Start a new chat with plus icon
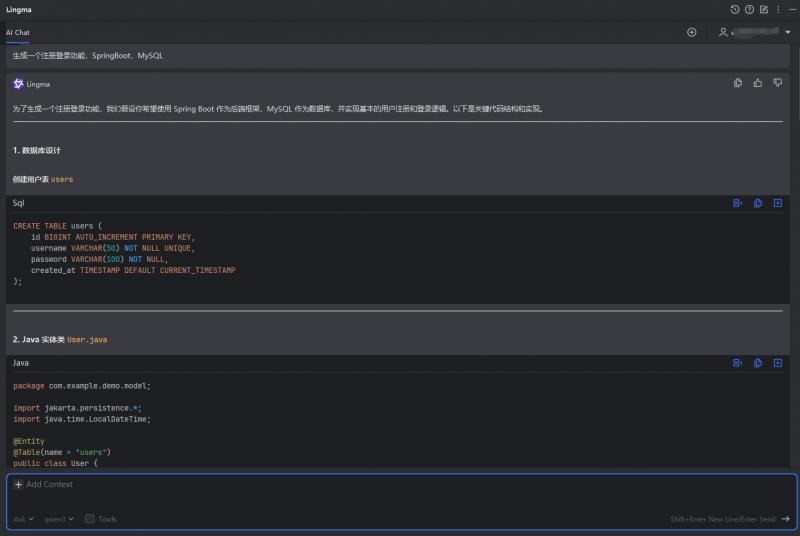 (691, 32)
